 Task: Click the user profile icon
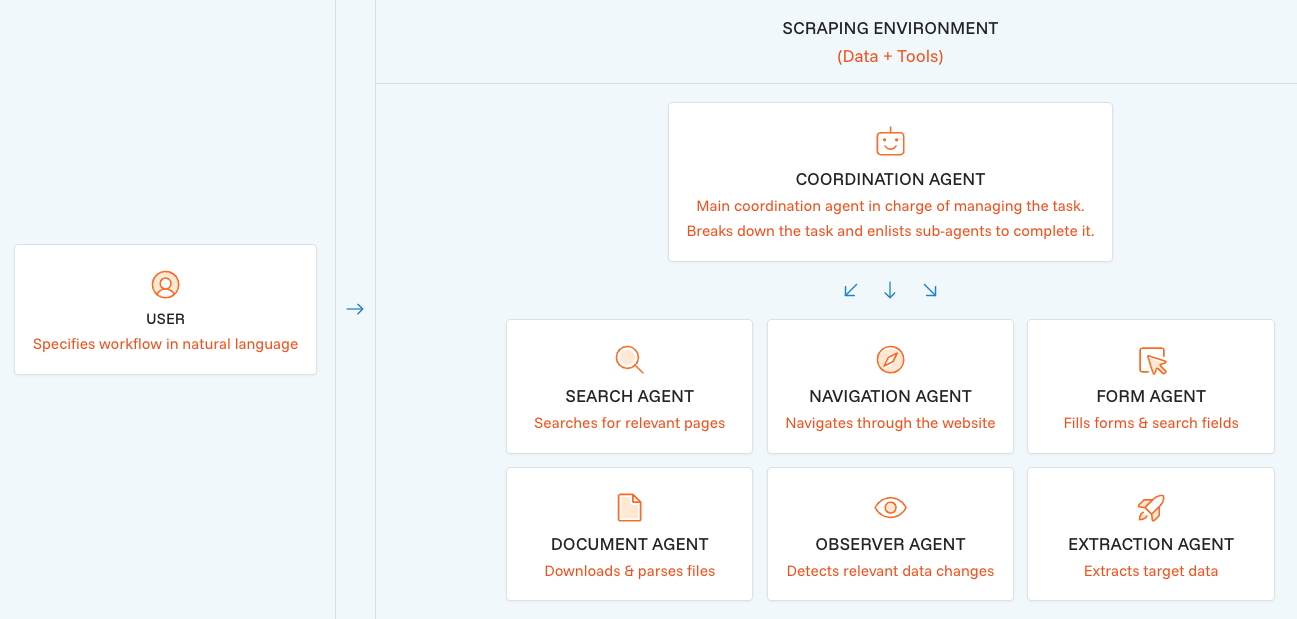(165, 285)
